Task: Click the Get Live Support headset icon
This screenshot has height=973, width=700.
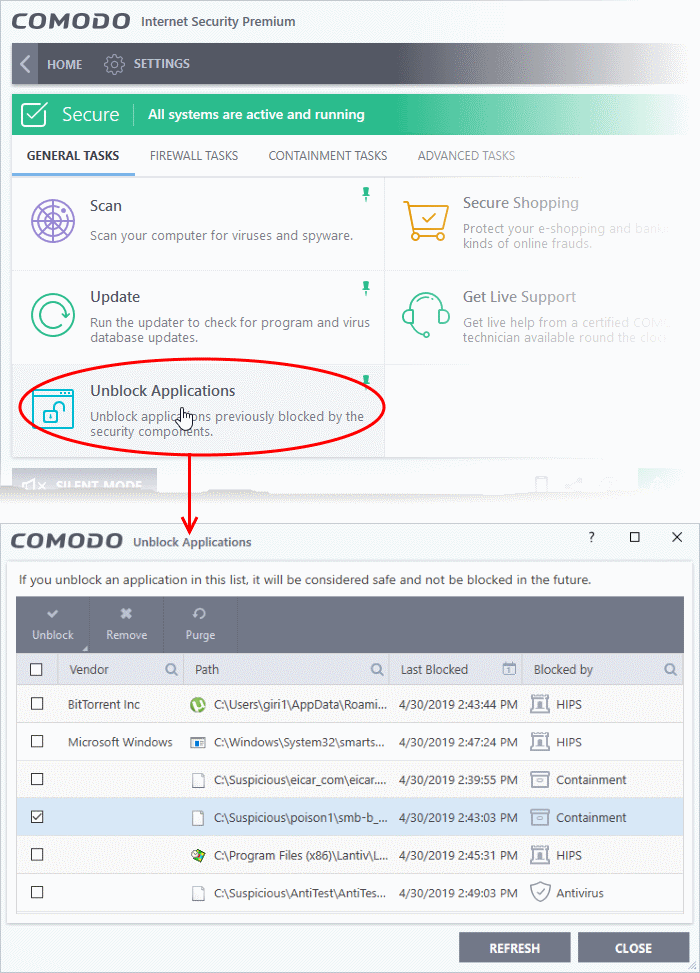Action: [426, 315]
